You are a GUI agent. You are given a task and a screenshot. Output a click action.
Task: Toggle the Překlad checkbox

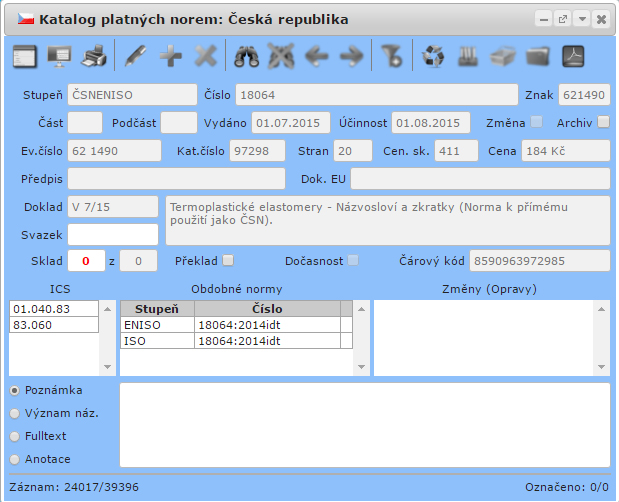coord(228,260)
